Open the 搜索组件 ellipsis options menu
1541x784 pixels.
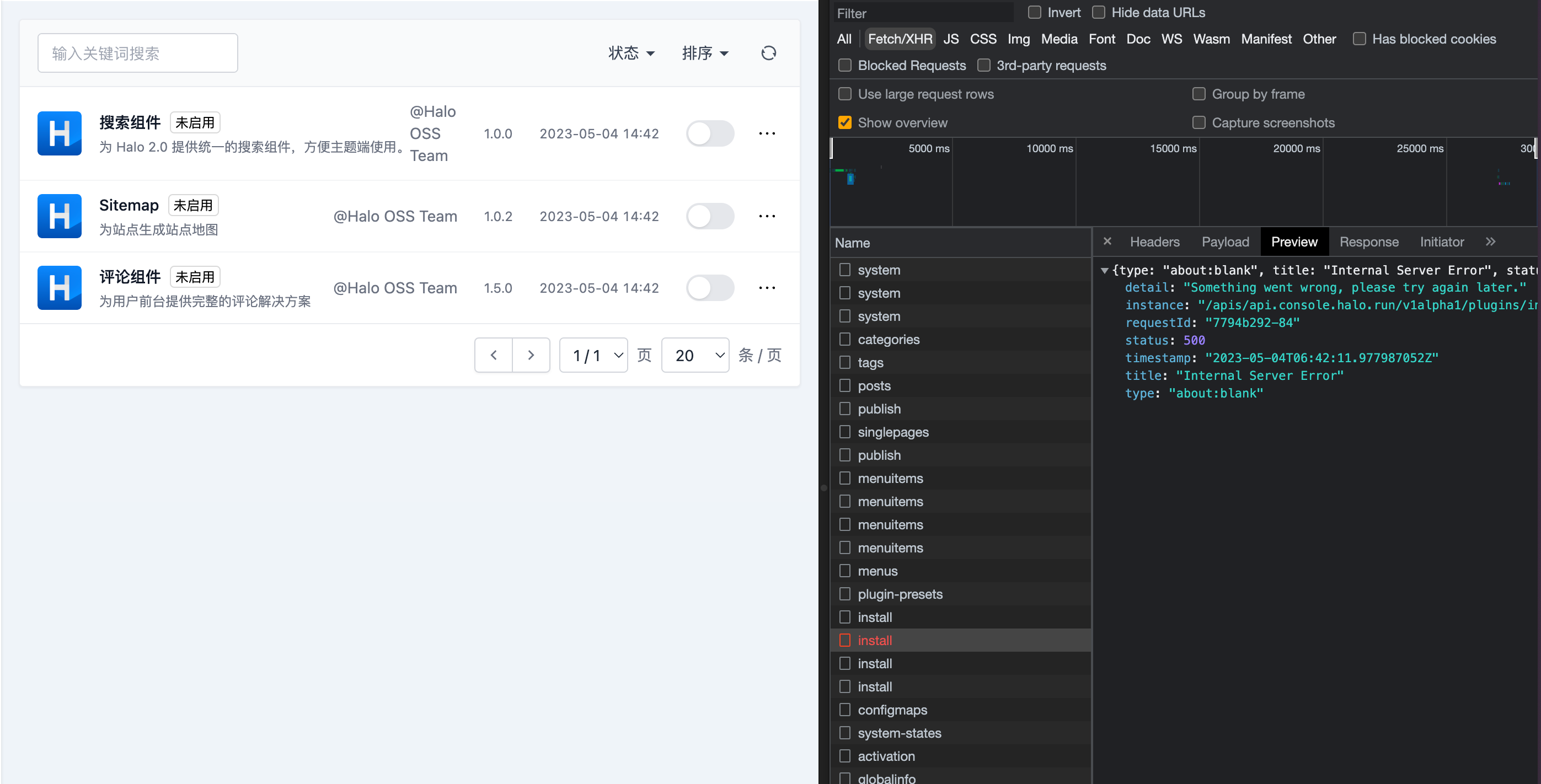point(766,133)
